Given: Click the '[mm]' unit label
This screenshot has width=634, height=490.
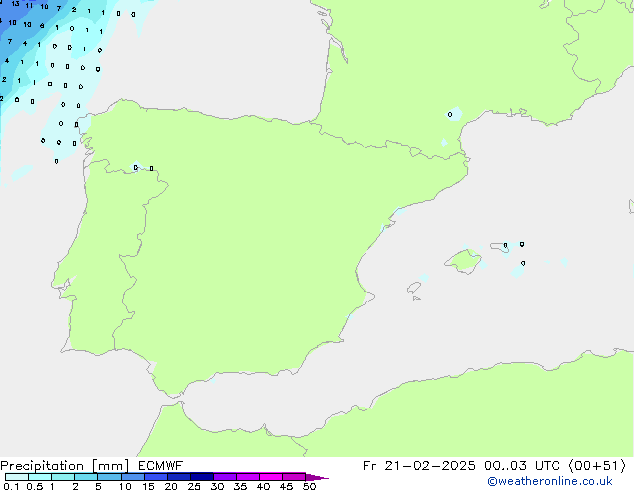Looking at the screenshot, I should [110, 466].
